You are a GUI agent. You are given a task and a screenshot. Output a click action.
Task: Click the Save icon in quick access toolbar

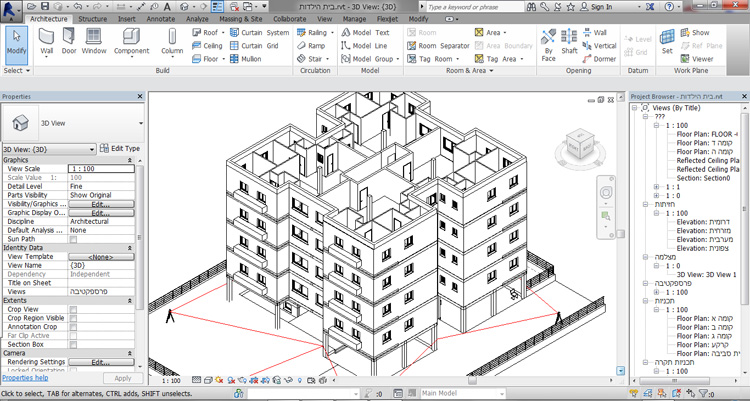tap(45, 7)
